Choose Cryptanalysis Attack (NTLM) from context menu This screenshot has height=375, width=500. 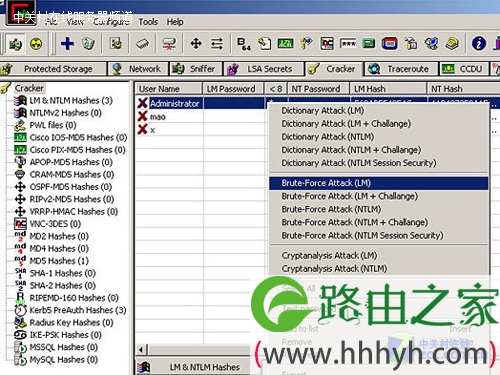(x=334, y=269)
